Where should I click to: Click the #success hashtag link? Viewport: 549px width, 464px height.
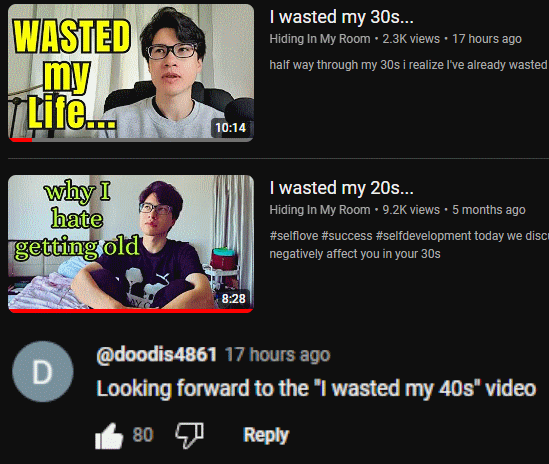347,236
